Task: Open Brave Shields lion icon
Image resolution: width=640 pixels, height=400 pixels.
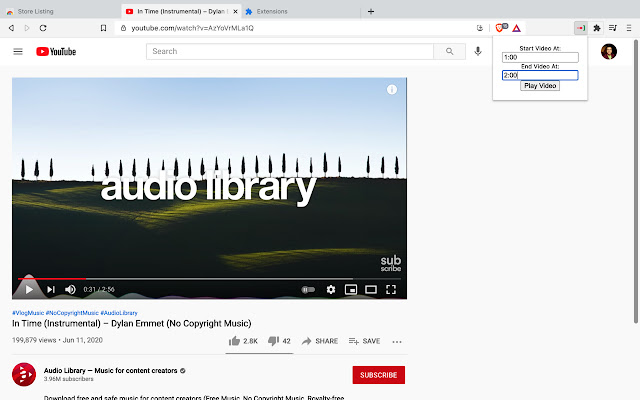Action: point(499,28)
